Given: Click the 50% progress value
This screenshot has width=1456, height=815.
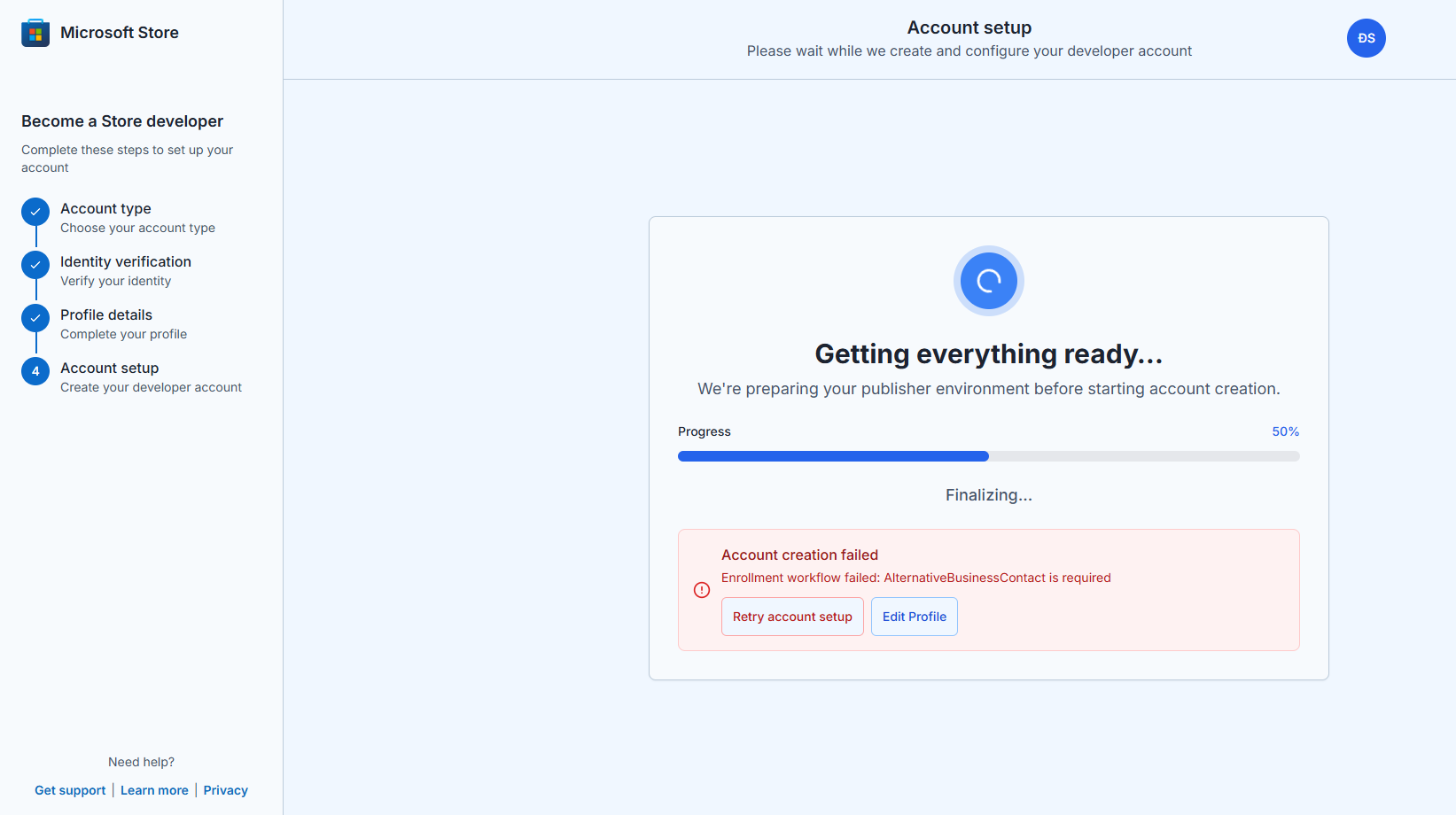Looking at the screenshot, I should 1285,431.
